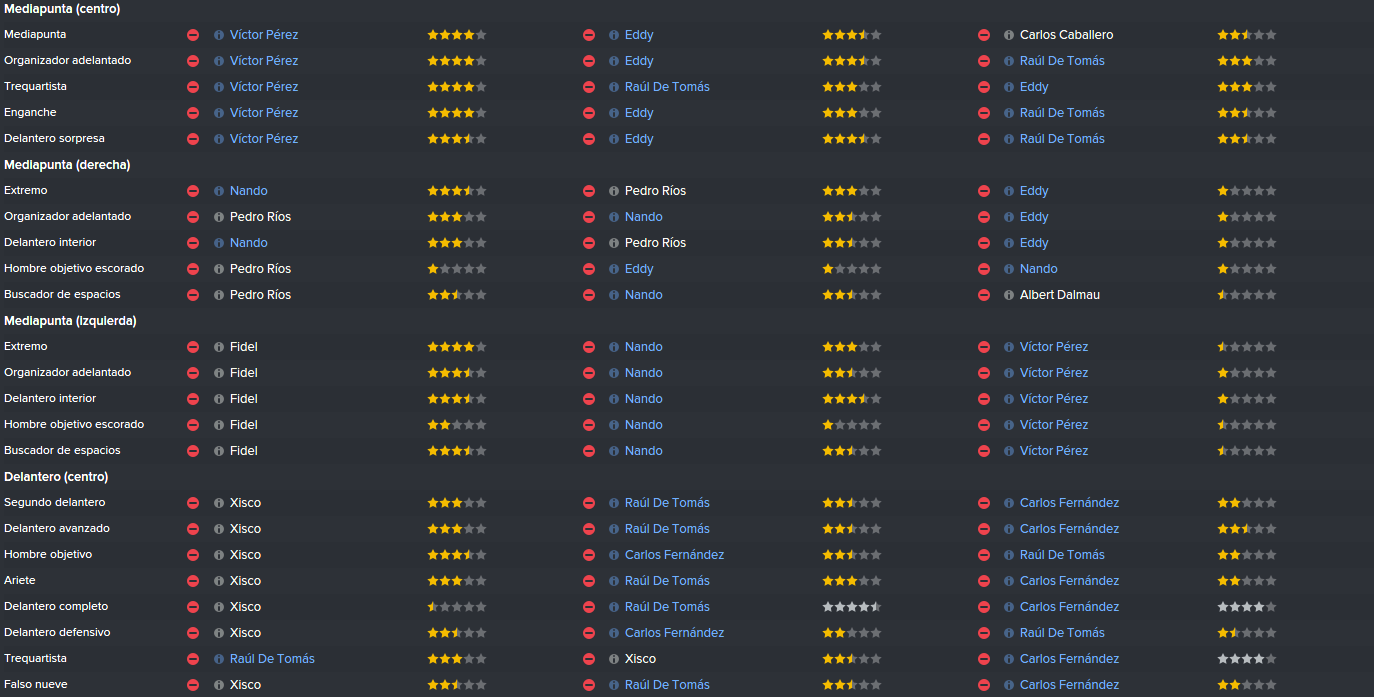Open Carlos Caballero's player profile link
The width and height of the screenshot is (1374, 697).
pyautogui.click(x=1066, y=35)
